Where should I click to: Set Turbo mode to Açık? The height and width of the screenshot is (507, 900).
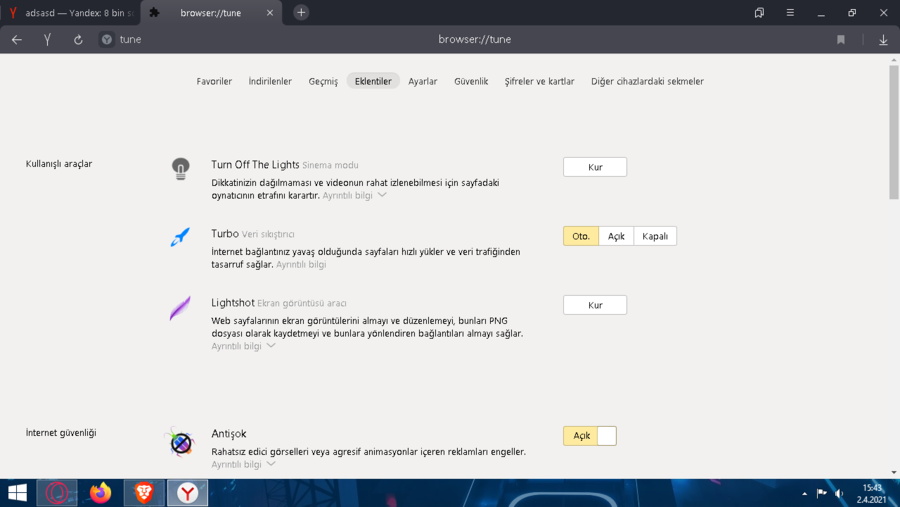click(616, 236)
